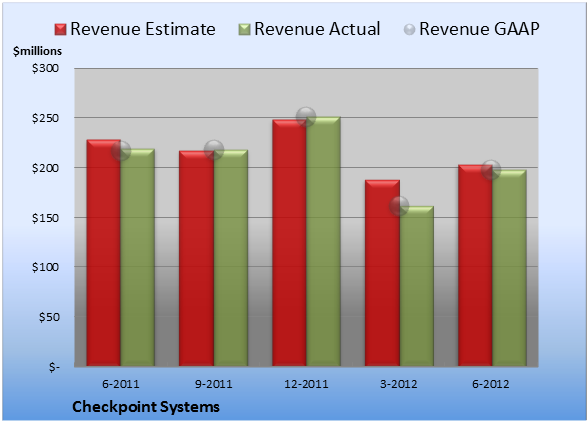Select the 'Revenue GAAP' legend label
This screenshot has width=588, height=422.
pos(479,29)
